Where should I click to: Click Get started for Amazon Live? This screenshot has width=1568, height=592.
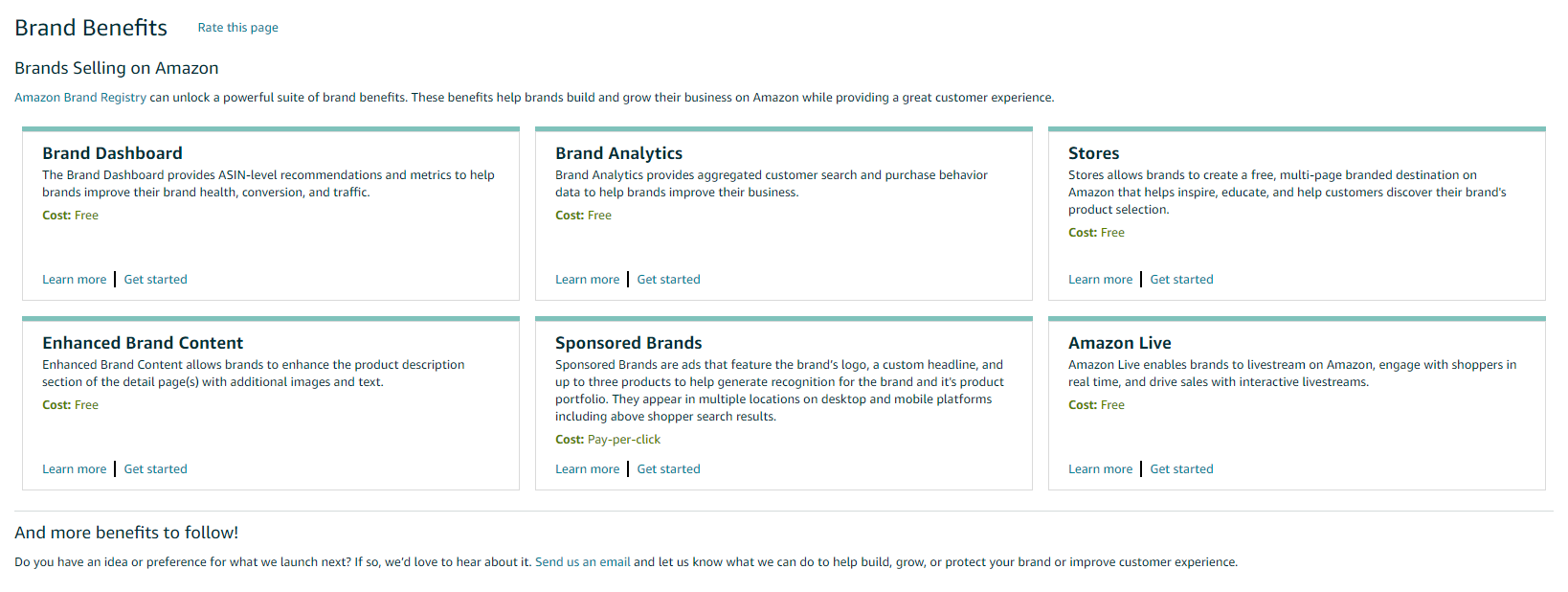tap(1181, 468)
